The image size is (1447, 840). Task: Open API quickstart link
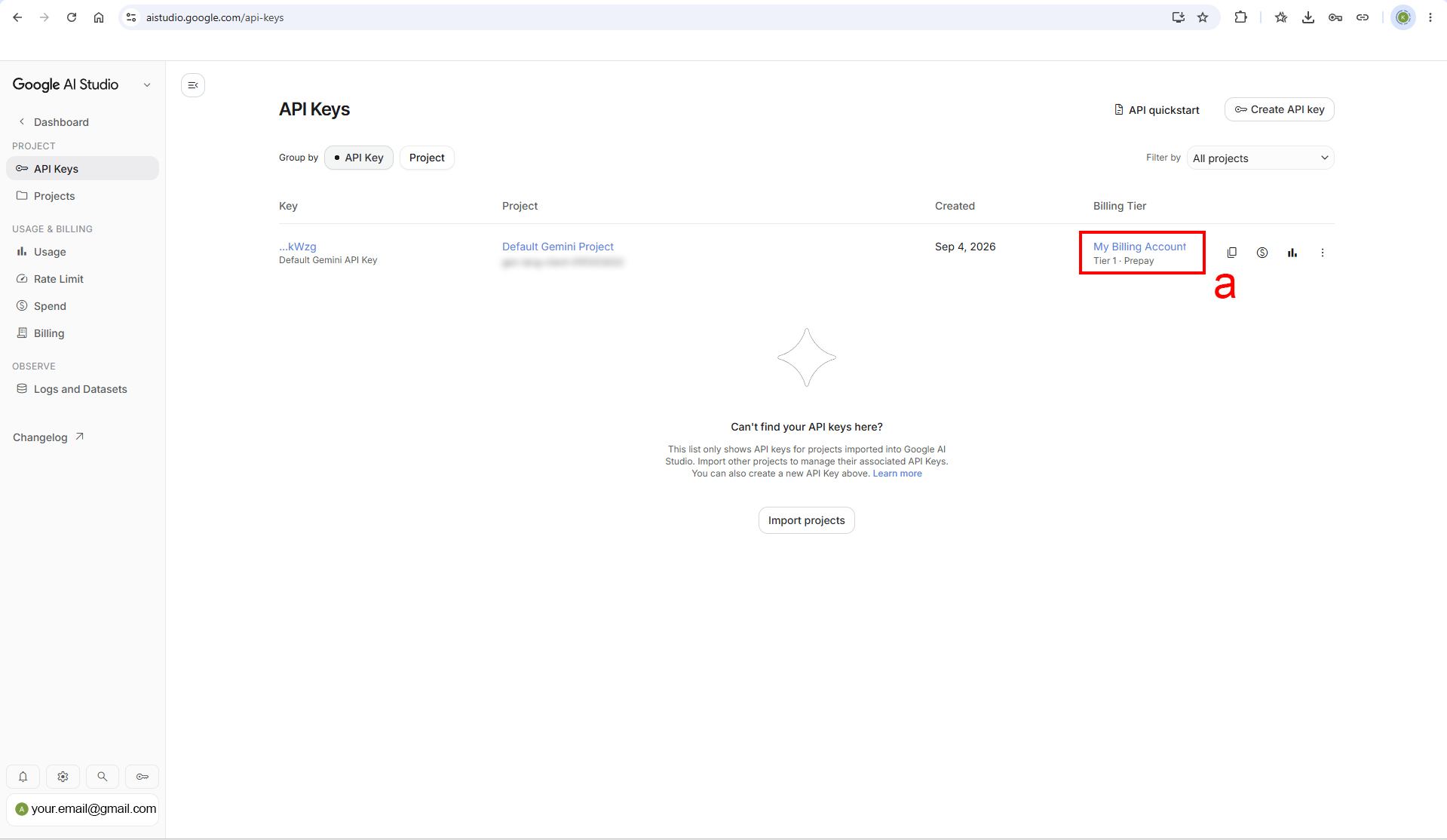click(1157, 110)
